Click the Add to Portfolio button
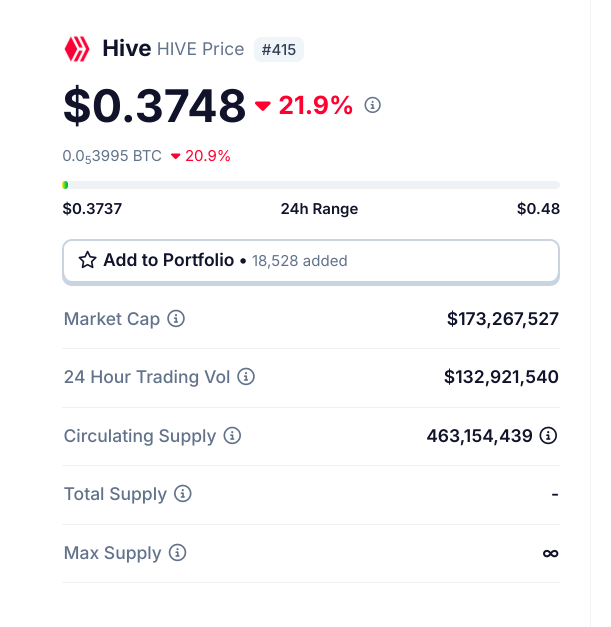The height and width of the screenshot is (627, 611). pos(311,262)
